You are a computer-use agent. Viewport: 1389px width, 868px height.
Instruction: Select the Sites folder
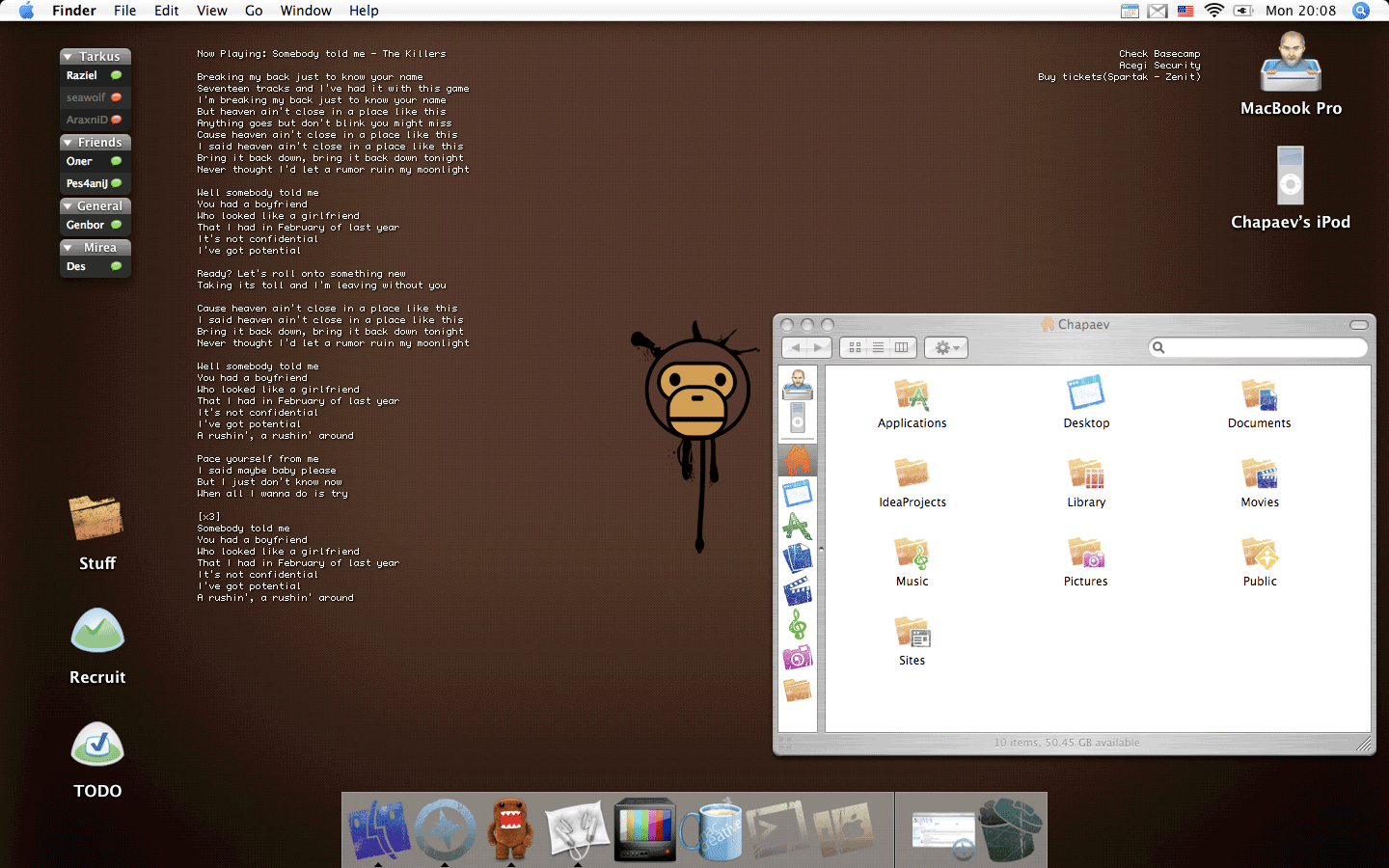[912, 640]
